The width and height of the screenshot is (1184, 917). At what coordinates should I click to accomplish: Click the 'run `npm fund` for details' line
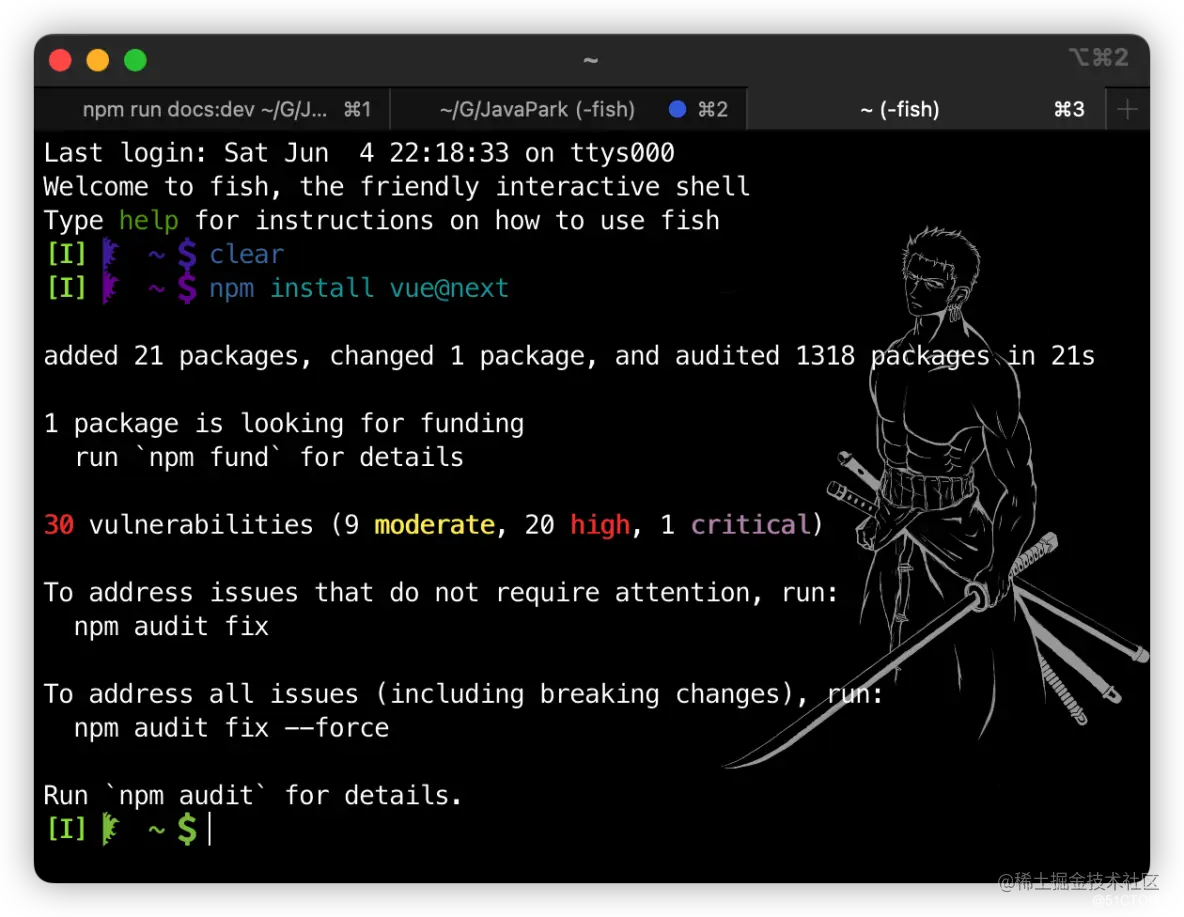click(x=269, y=457)
